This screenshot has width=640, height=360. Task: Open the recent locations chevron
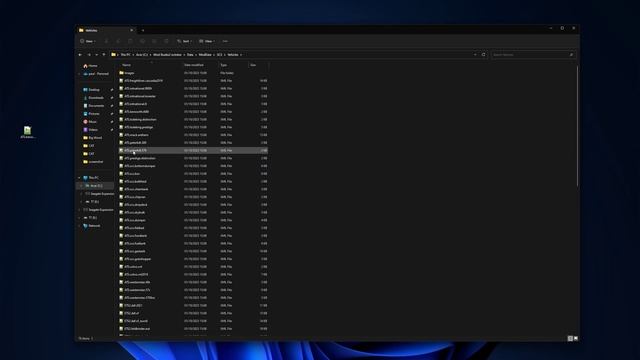pos(96,55)
